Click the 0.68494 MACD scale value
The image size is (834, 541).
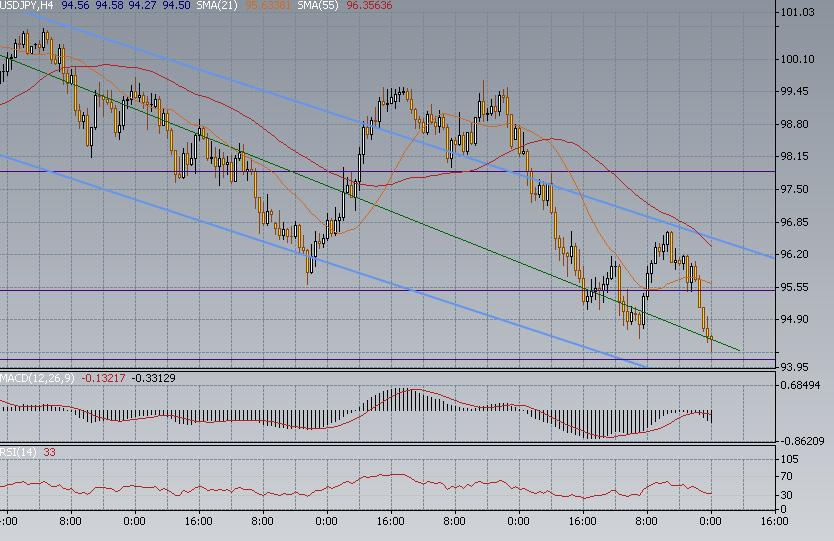800,386
